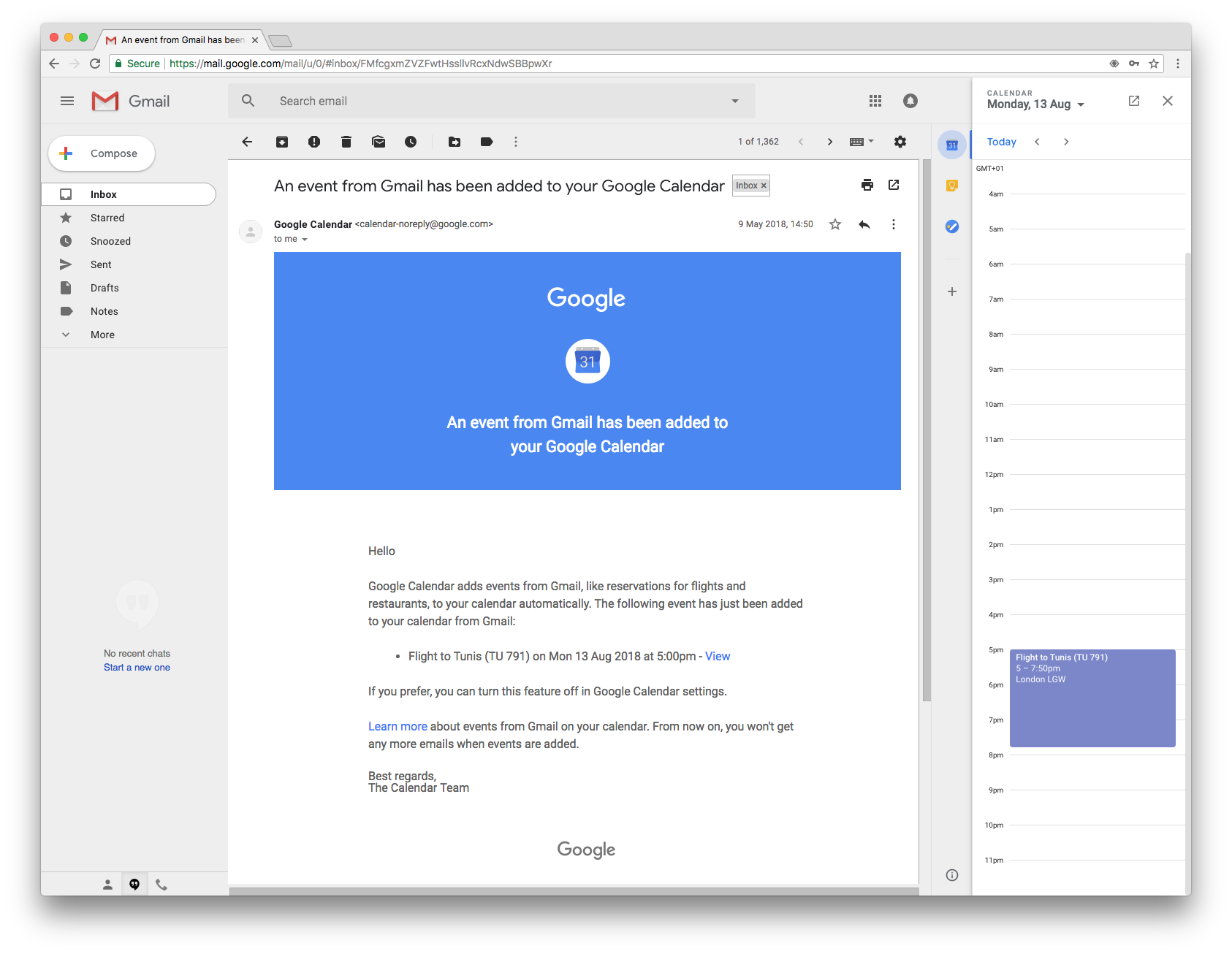Click the Gmail logo
The height and width of the screenshot is (954, 1232).
pyautogui.click(x=131, y=101)
